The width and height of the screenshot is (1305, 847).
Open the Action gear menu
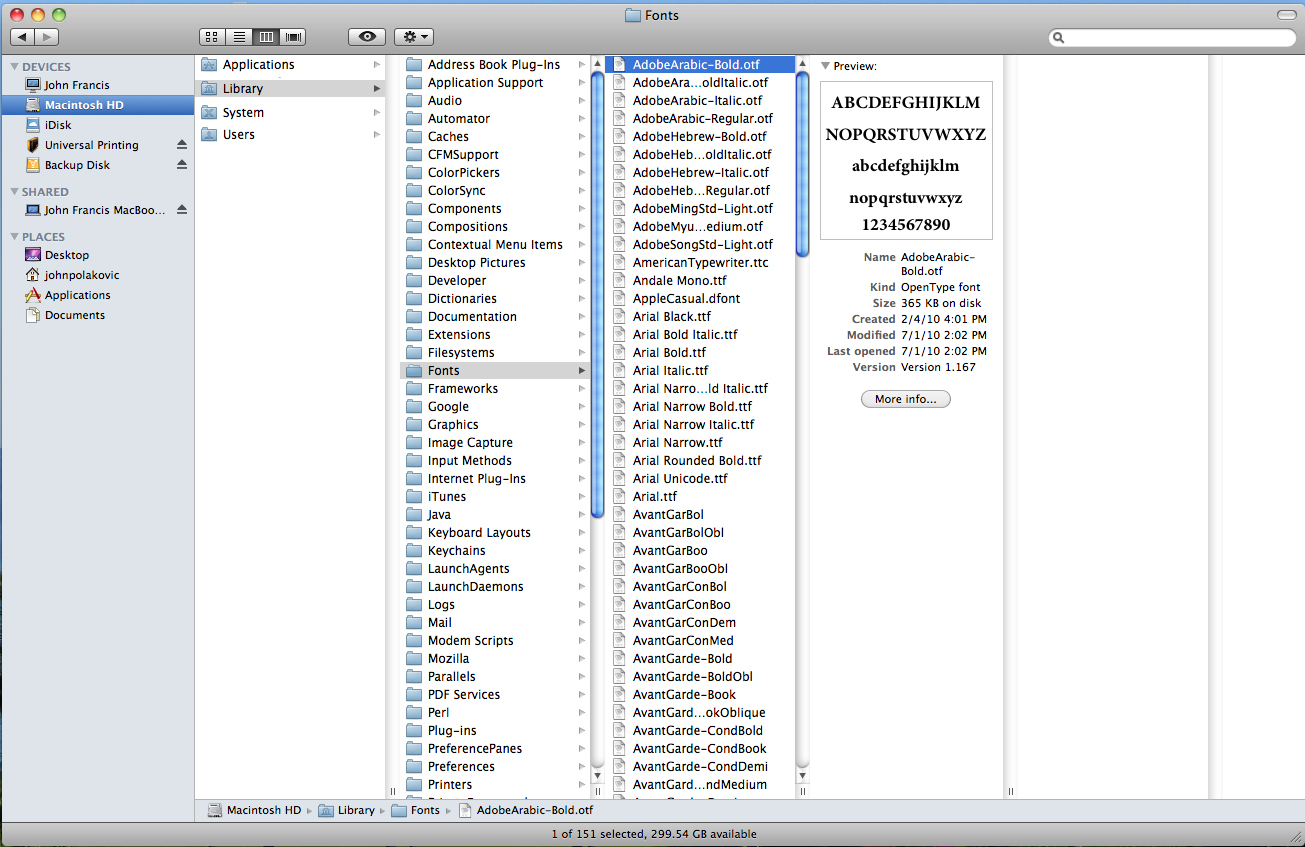coord(413,37)
